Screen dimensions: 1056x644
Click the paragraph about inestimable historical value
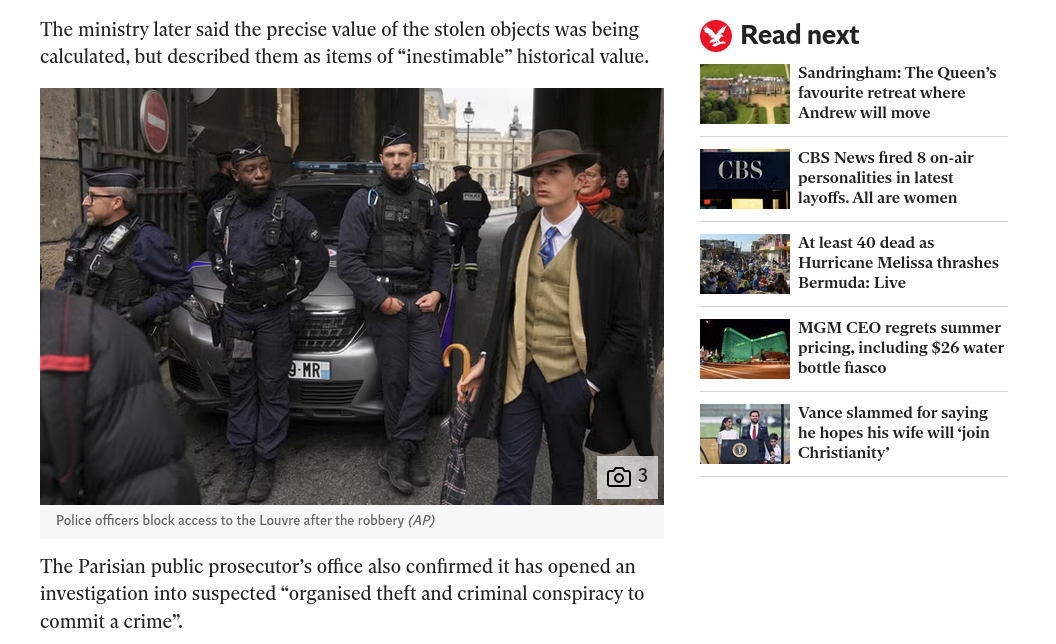click(x=344, y=42)
